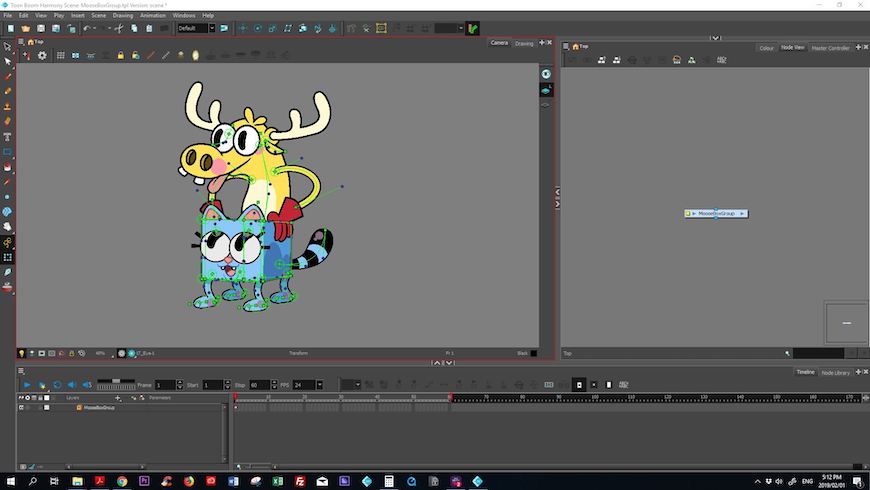
Task: Toggle the grid icon in Camera toolbar
Action: [60, 55]
